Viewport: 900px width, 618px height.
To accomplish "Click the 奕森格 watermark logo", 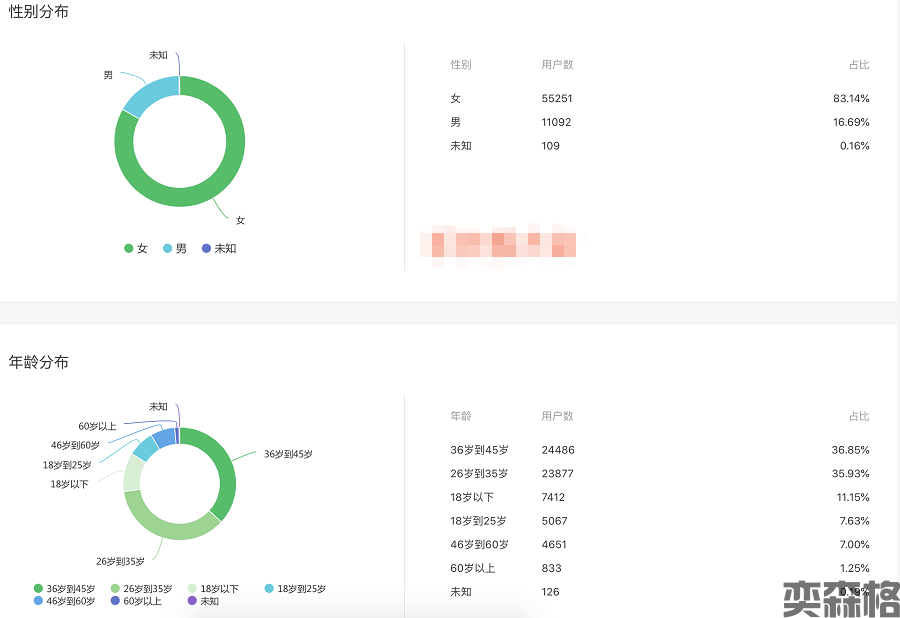I will 838,598.
